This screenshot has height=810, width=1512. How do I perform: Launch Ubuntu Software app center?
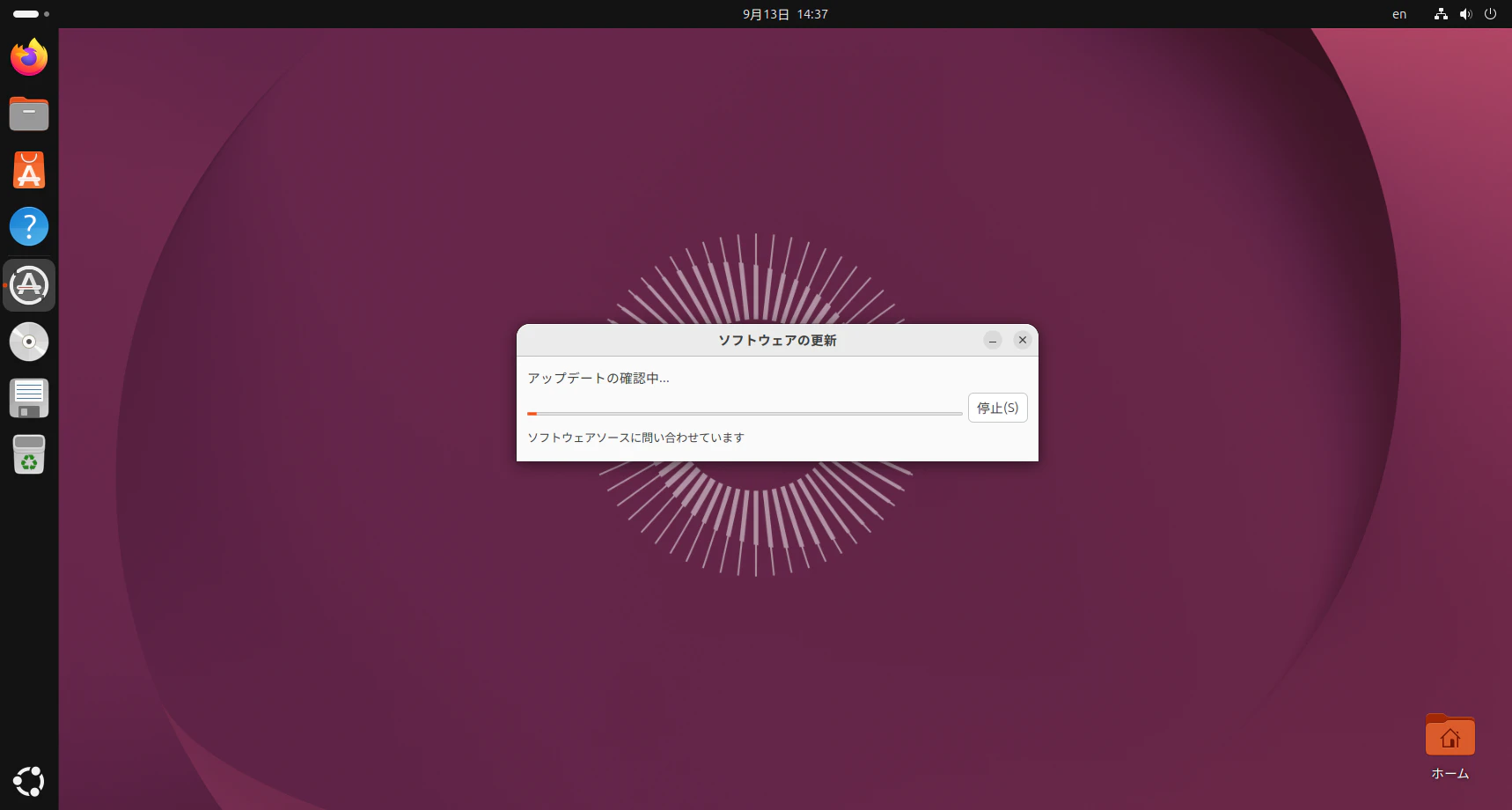pos(29,170)
